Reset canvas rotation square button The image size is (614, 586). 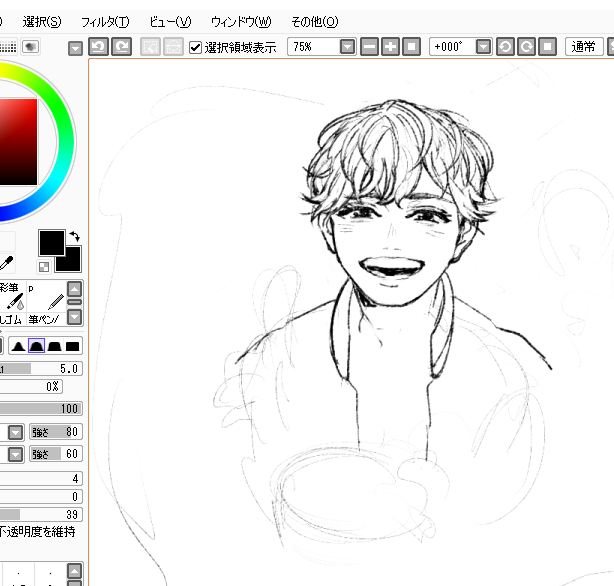tap(548, 47)
